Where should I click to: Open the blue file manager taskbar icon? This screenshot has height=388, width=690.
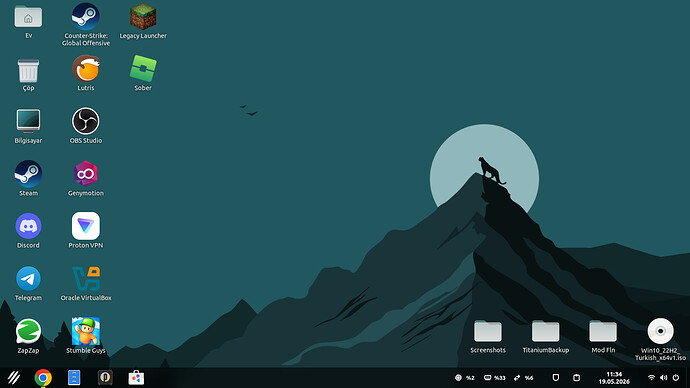pyautogui.click(x=74, y=377)
